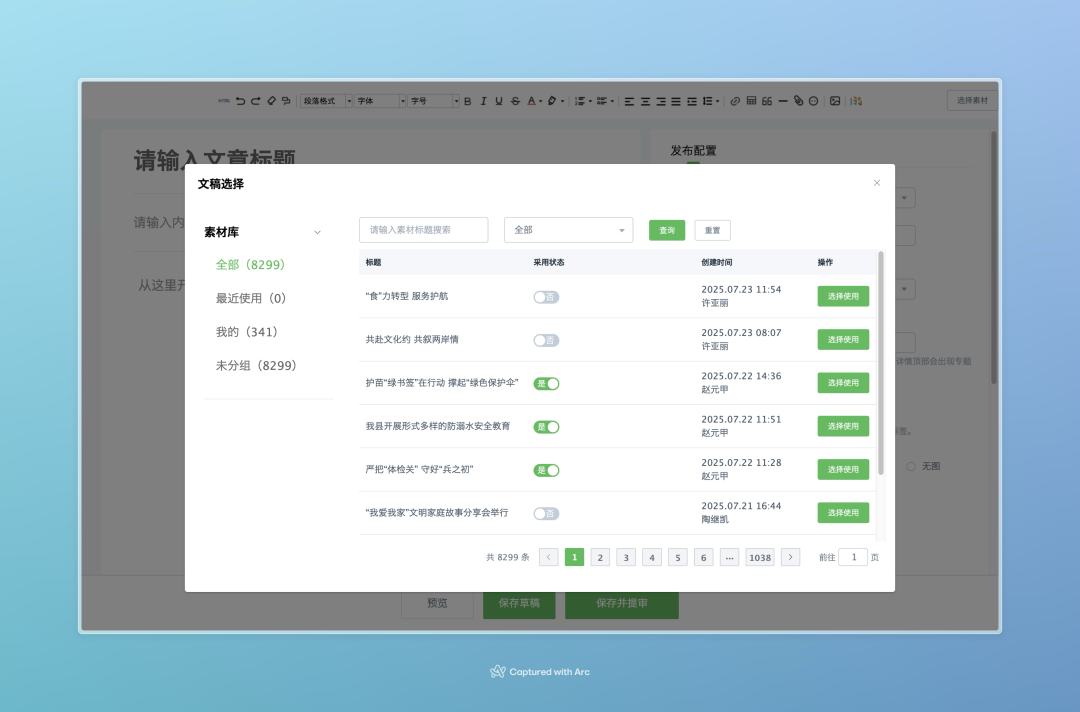Disable the 是 toggle for 护苗"绿书签"在行动

coord(546,383)
